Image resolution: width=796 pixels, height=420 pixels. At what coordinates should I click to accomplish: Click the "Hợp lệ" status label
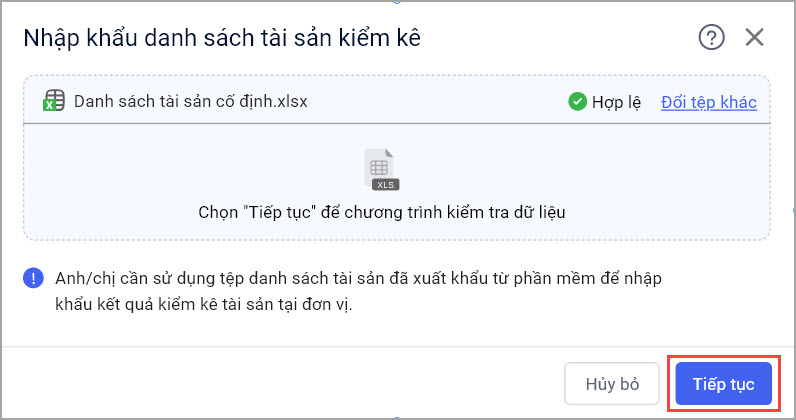click(617, 102)
